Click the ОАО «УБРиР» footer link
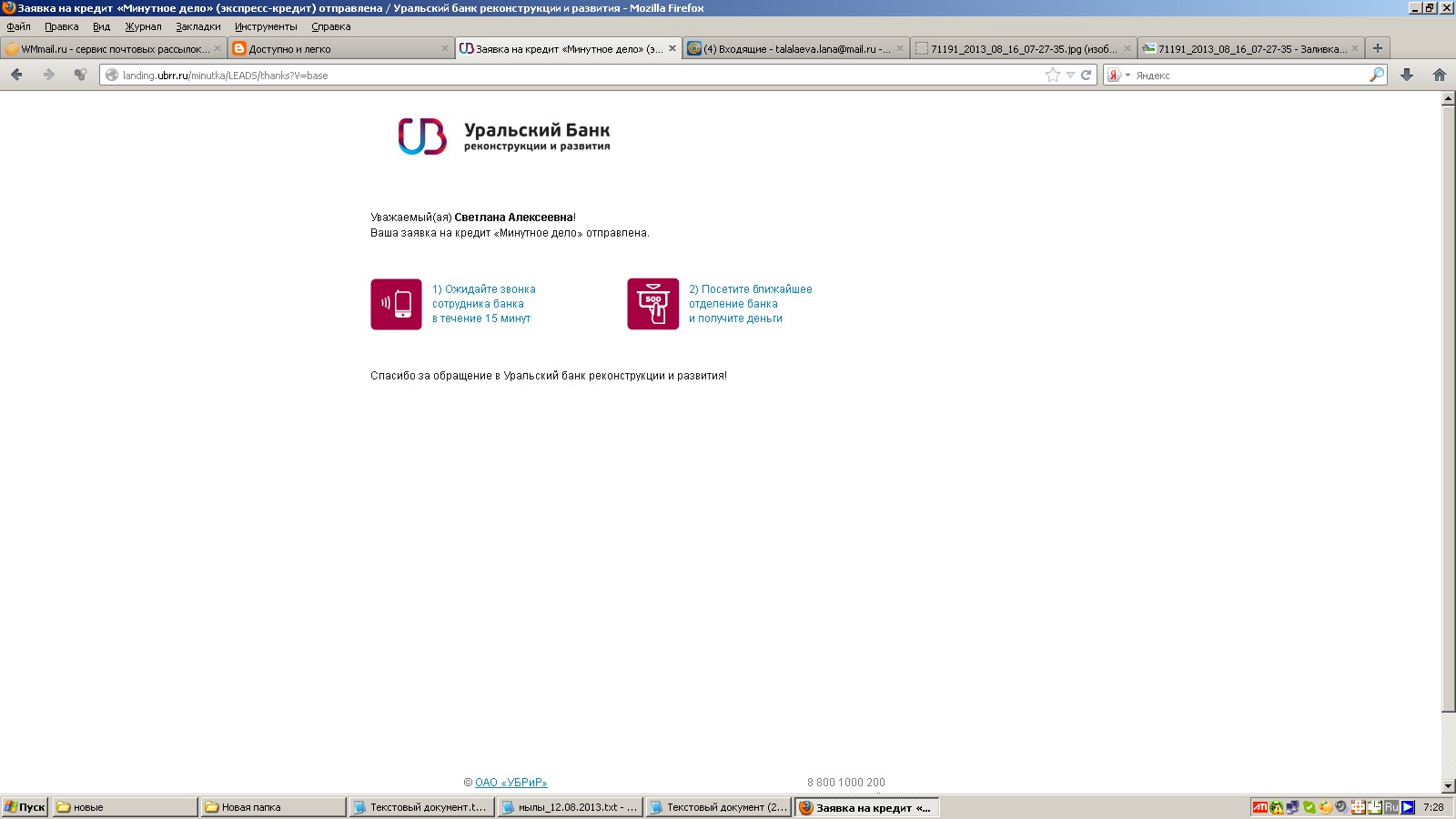This screenshot has height=819, width=1456. pyautogui.click(x=511, y=783)
